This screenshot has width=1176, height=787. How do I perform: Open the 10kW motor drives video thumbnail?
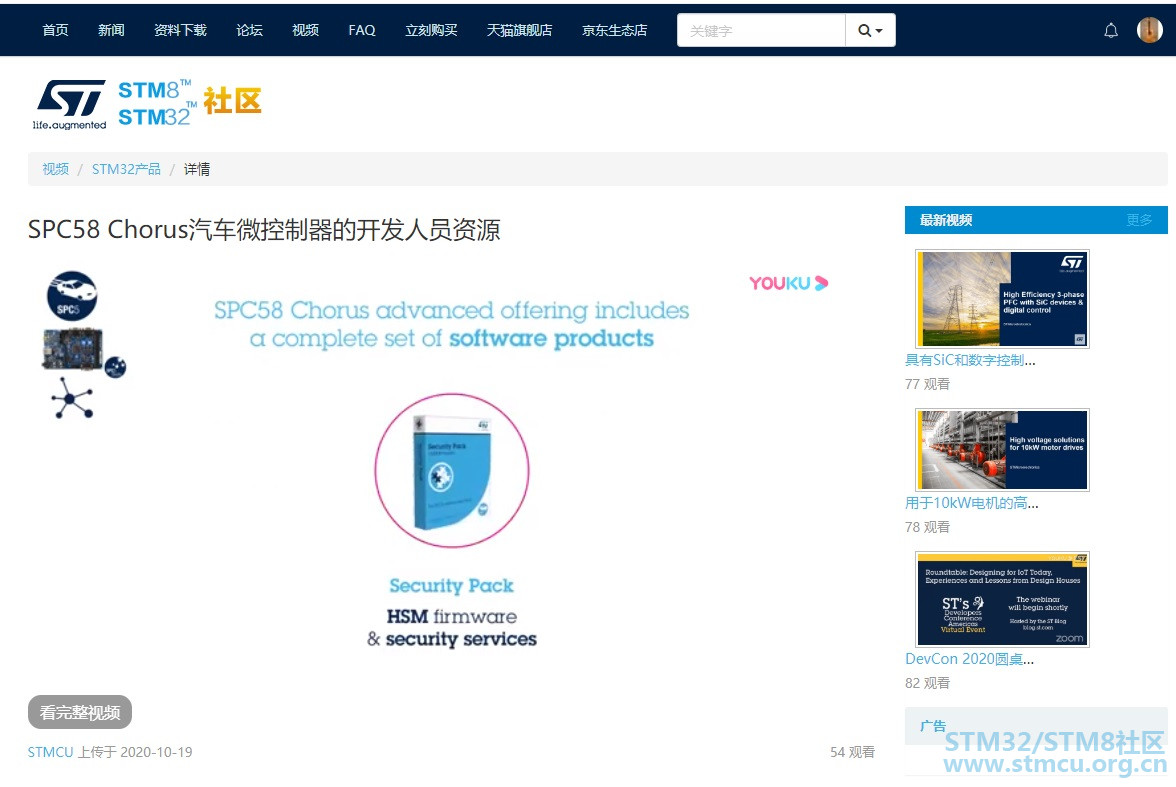point(1002,449)
